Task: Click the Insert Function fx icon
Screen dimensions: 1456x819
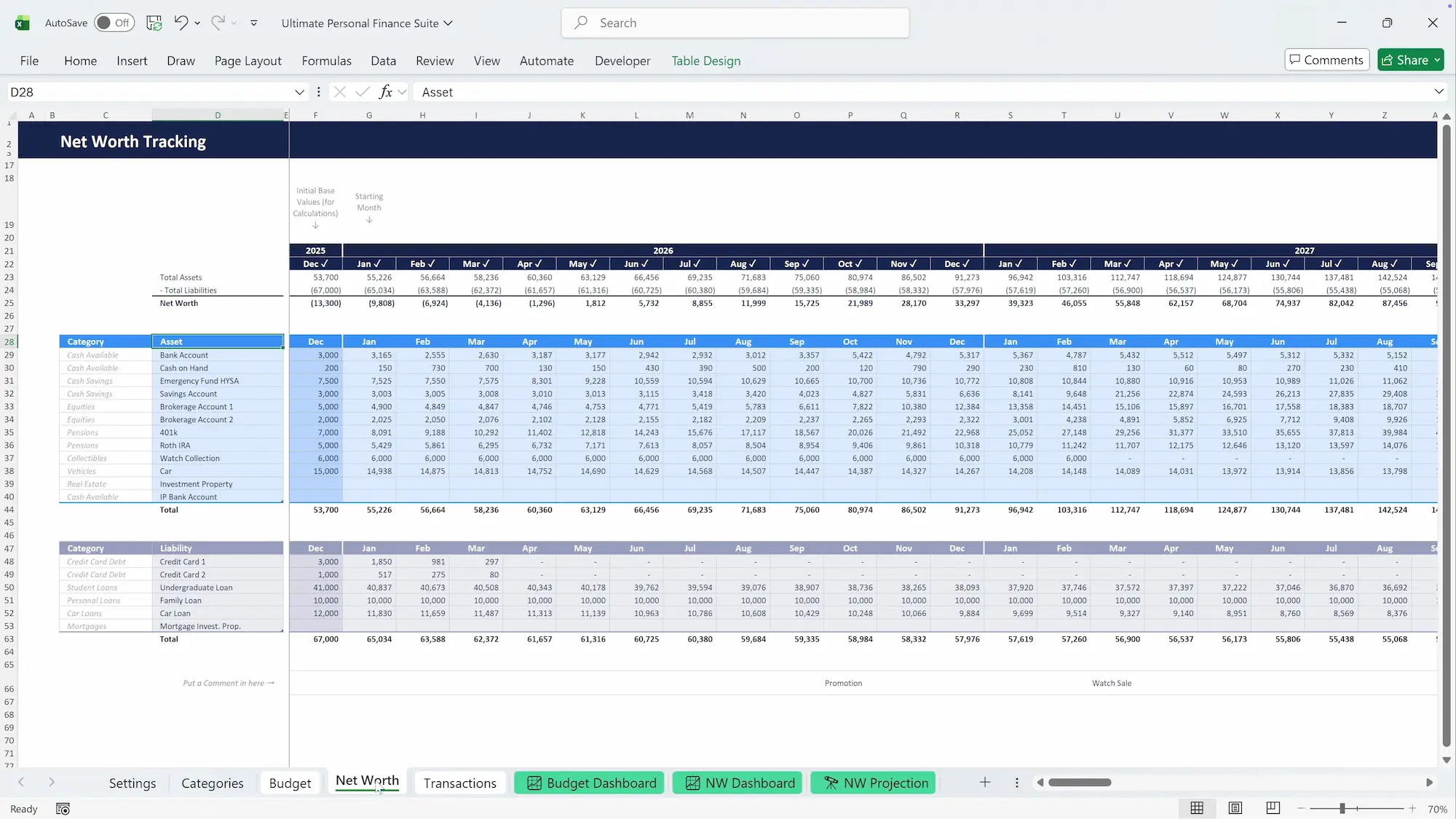Action: tap(385, 92)
